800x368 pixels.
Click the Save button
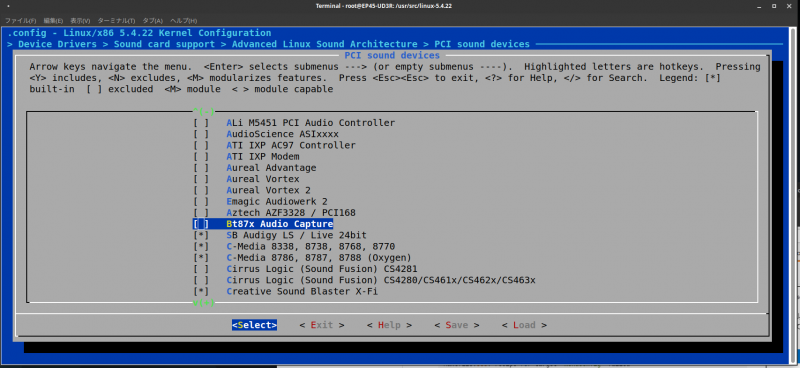pyautogui.click(x=456, y=325)
